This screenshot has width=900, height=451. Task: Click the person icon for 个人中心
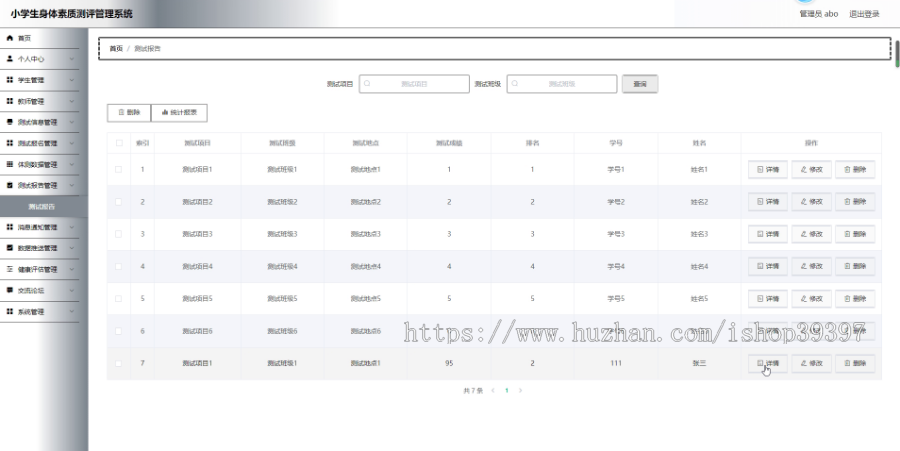pyautogui.click(x=10, y=59)
